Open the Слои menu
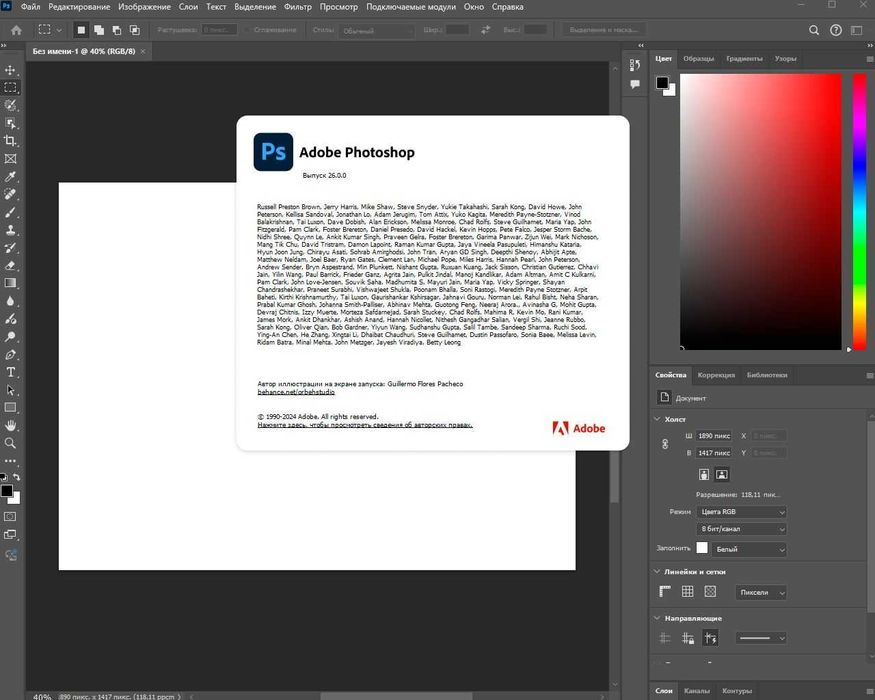Image resolution: width=875 pixels, height=700 pixels. (x=188, y=7)
